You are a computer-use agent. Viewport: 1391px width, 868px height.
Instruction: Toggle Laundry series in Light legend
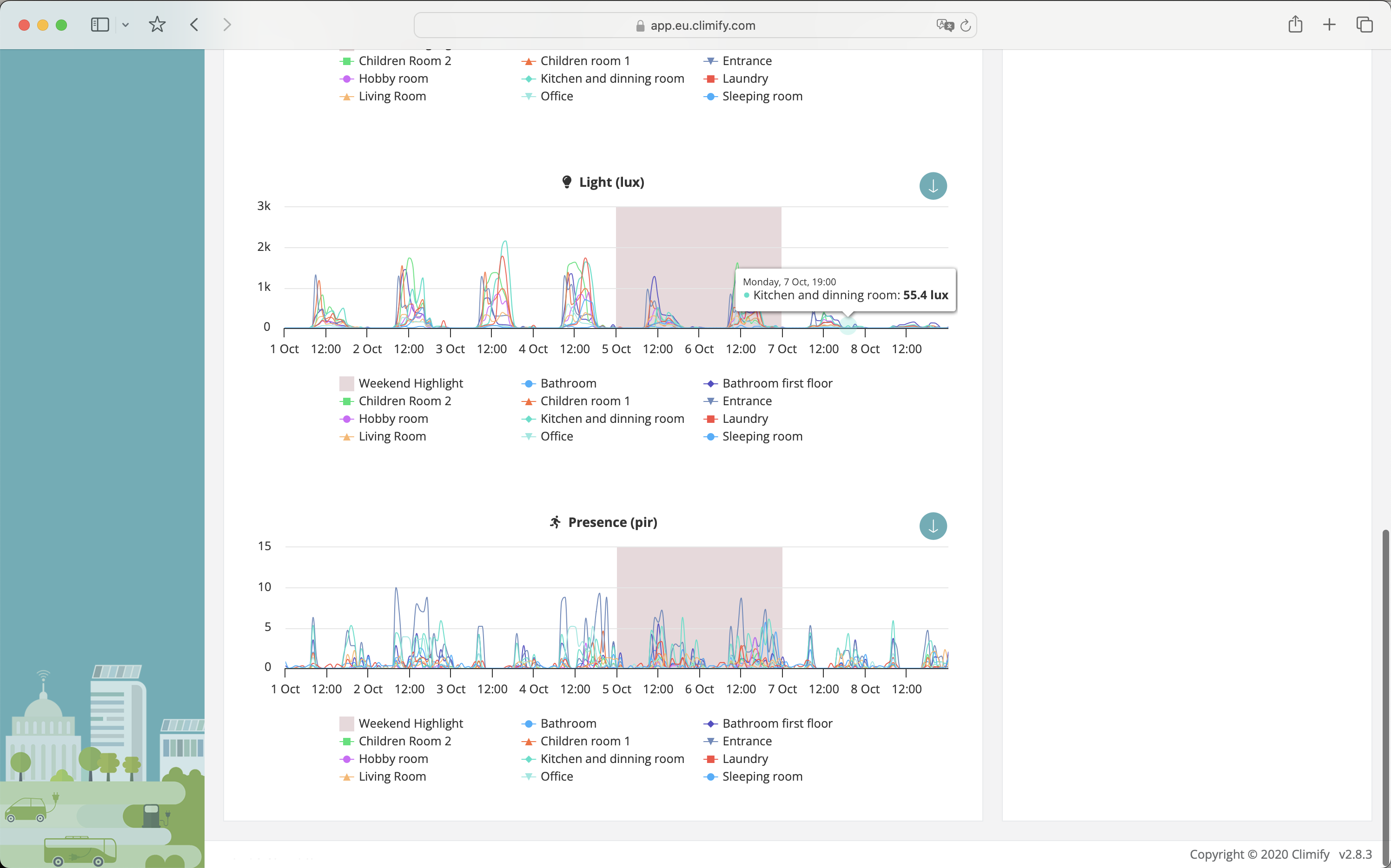(x=735, y=419)
